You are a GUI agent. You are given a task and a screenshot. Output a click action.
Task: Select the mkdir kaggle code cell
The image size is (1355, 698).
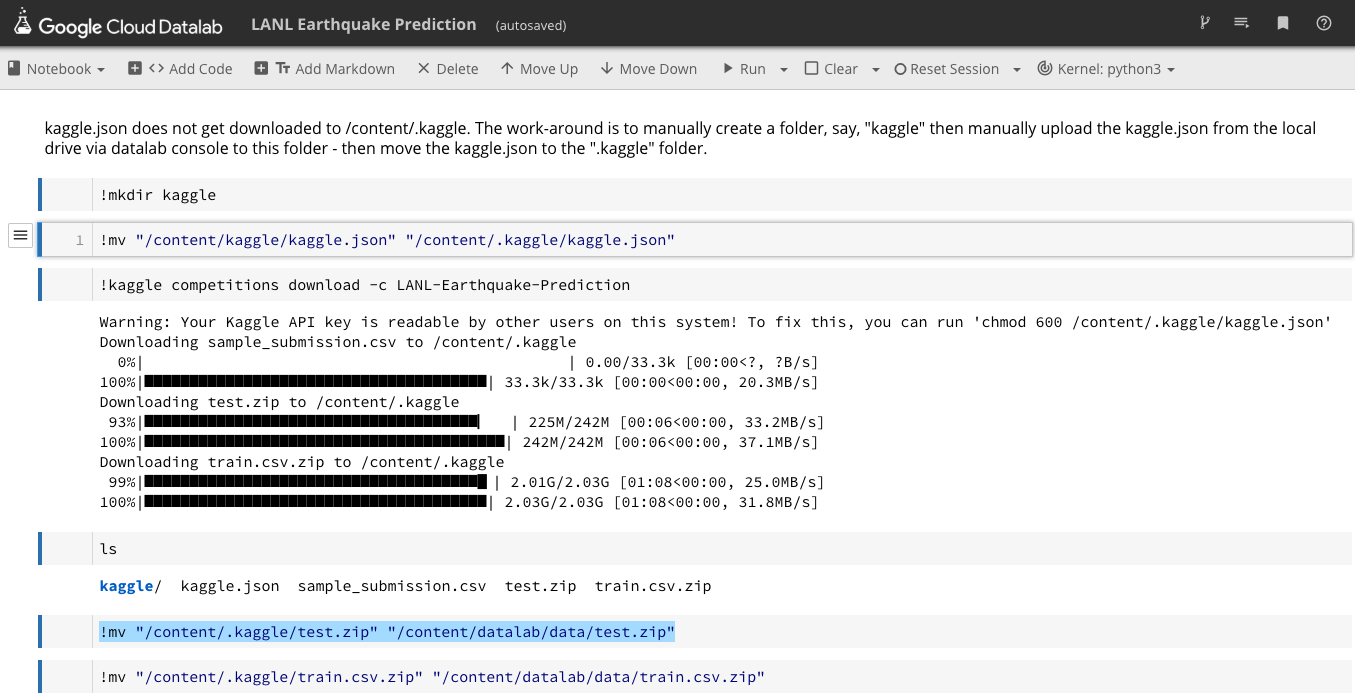pyautogui.click(x=400, y=194)
